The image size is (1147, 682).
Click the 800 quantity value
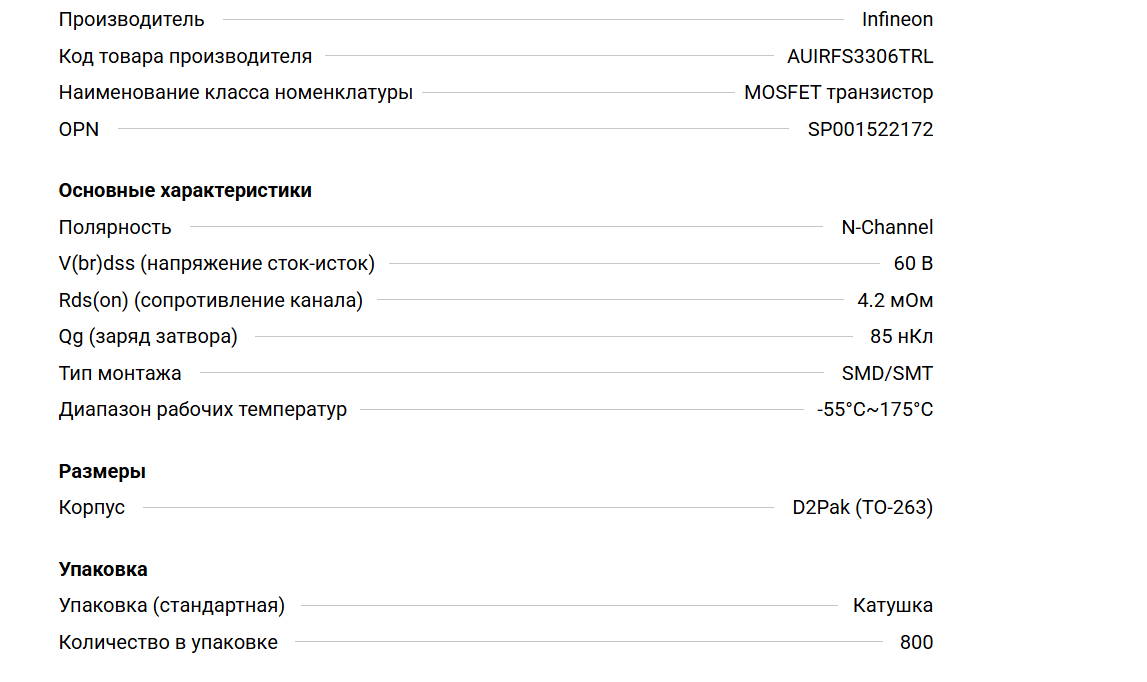point(916,642)
